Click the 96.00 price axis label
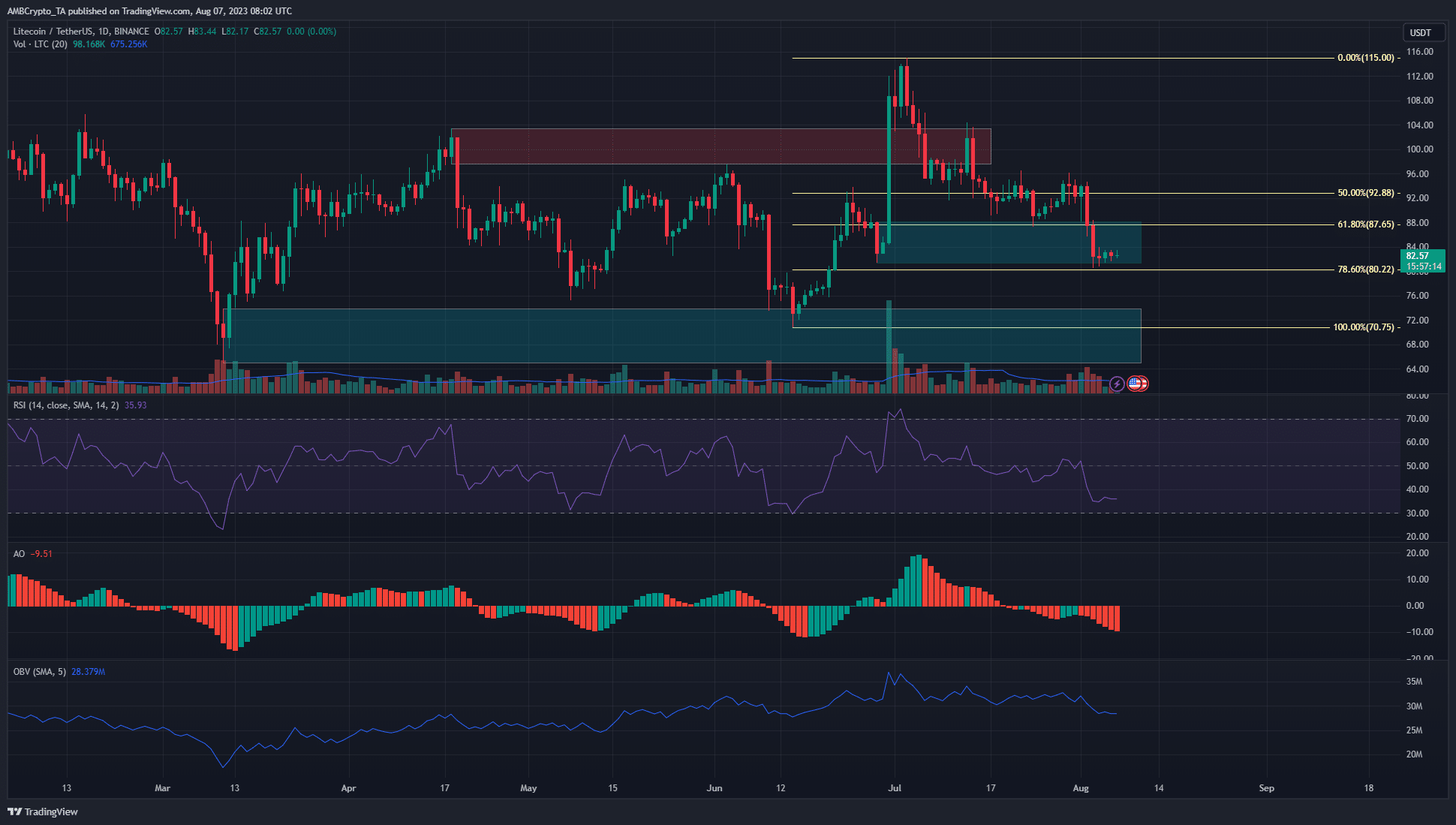The height and width of the screenshot is (825, 1456). [1417, 174]
